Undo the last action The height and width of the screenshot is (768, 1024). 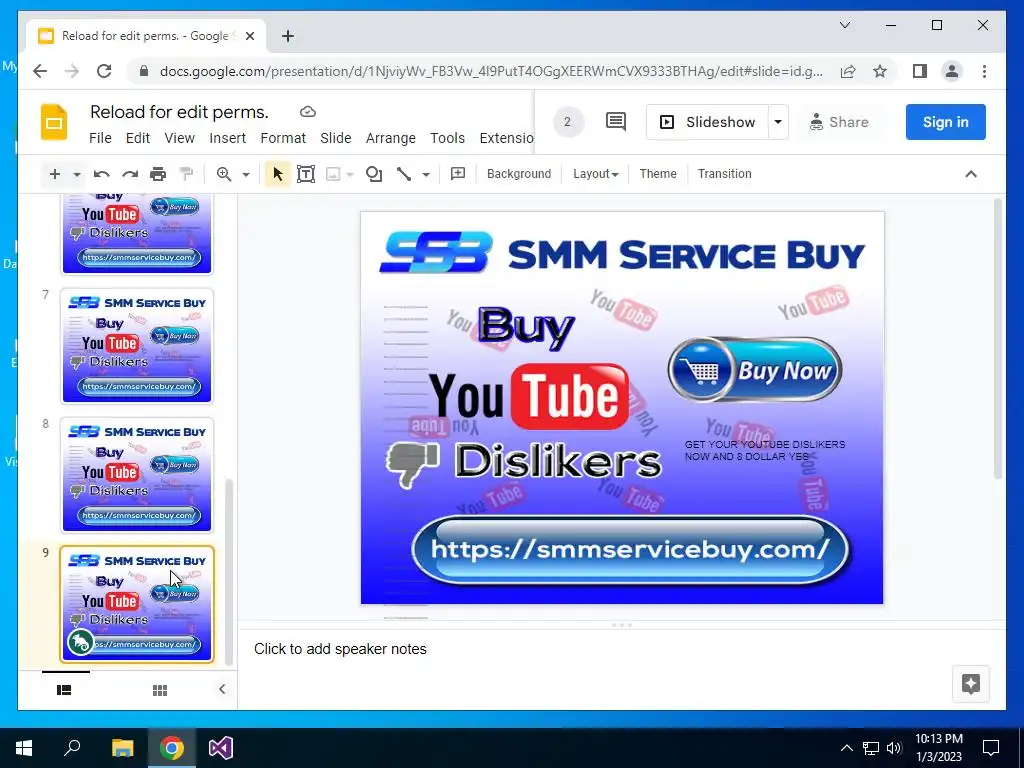pos(101,174)
